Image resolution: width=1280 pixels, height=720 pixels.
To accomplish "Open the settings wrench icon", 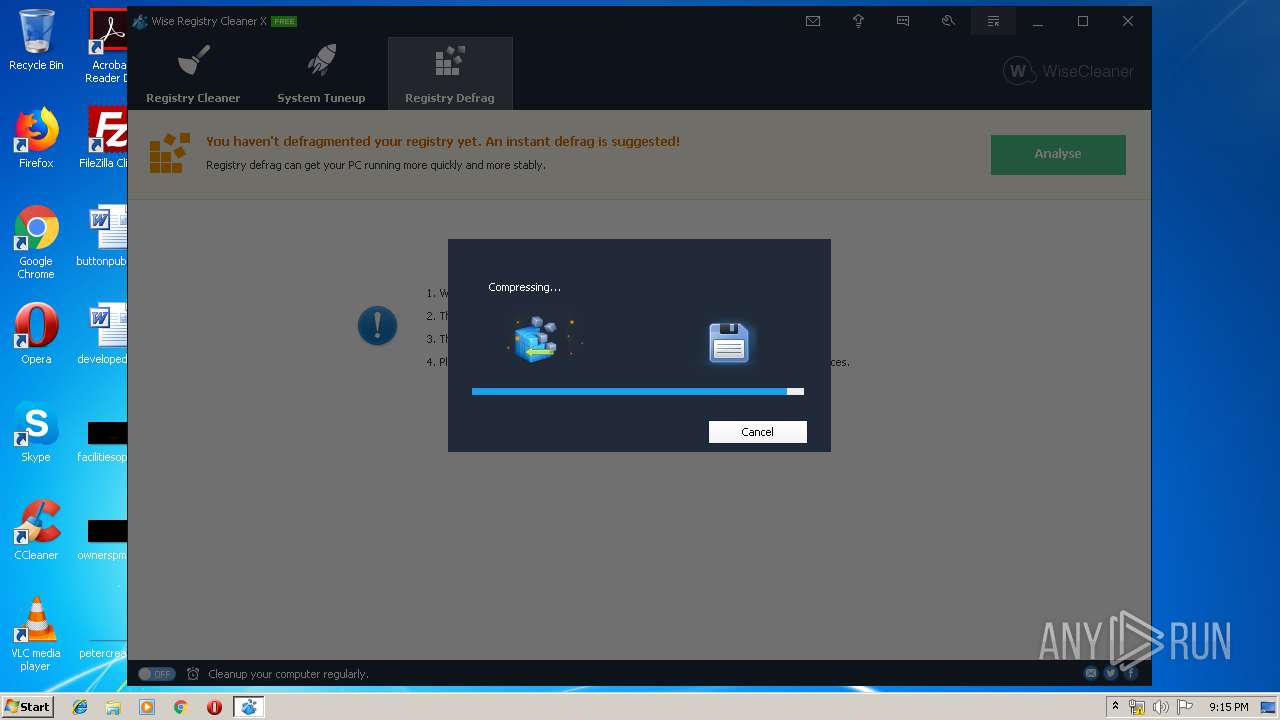I will (x=948, y=21).
